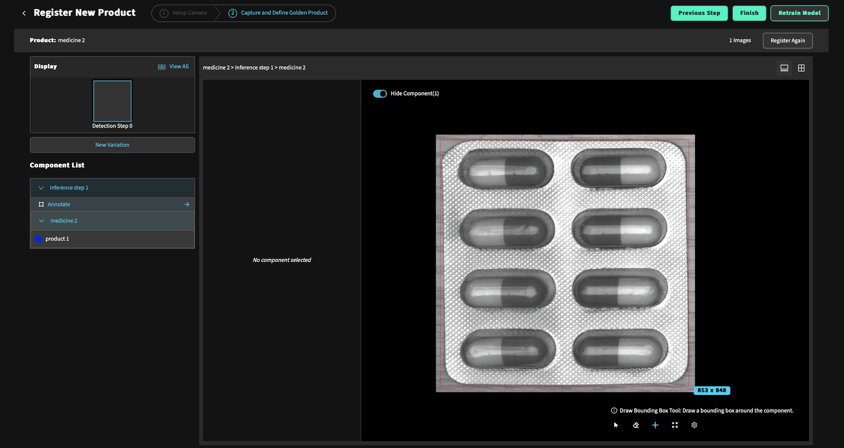Click the Finish button
Screen dimensions: 844x448
point(749,13)
